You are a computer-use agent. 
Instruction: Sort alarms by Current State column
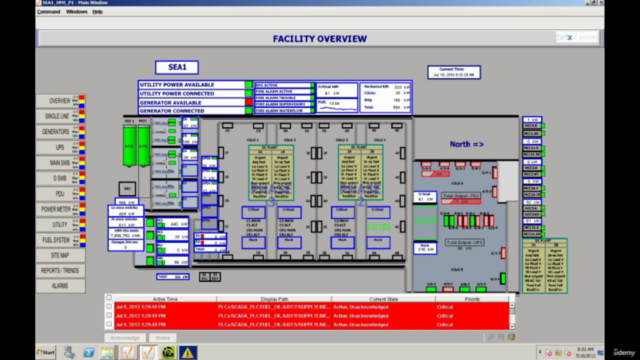383,299
